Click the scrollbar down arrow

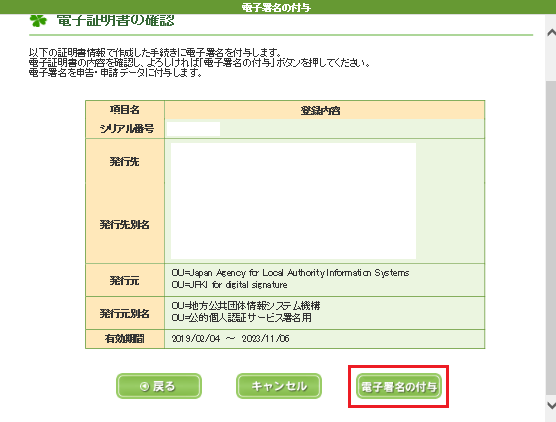pos(551,405)
